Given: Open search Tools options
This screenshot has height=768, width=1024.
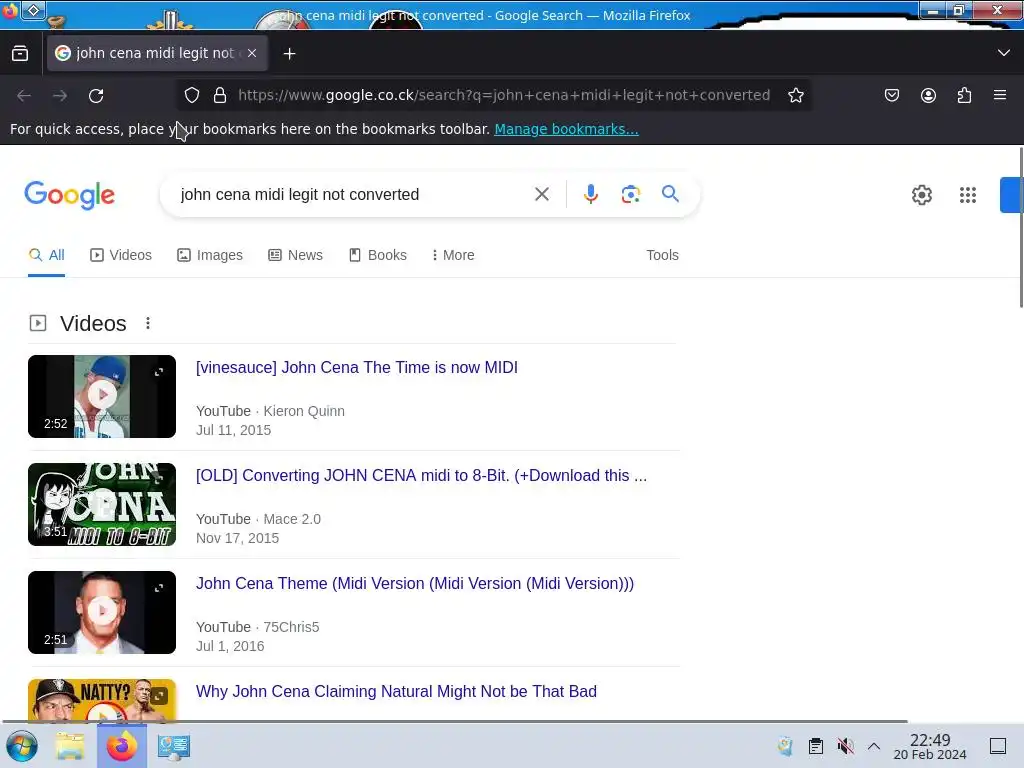Looking at the screenshot, I should coord(662,255).
